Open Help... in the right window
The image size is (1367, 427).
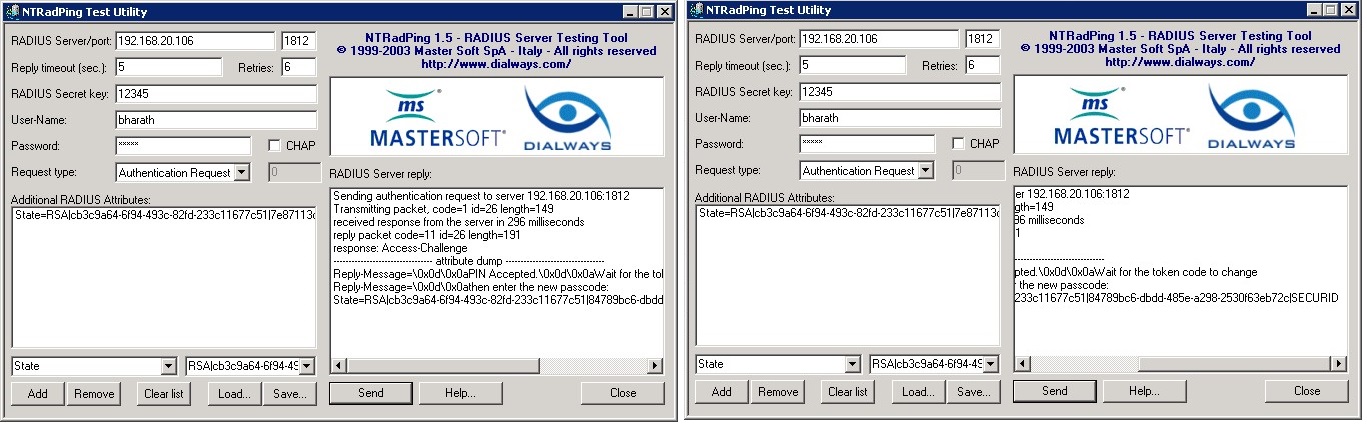pyautogui.click(x=1145, y=391)
